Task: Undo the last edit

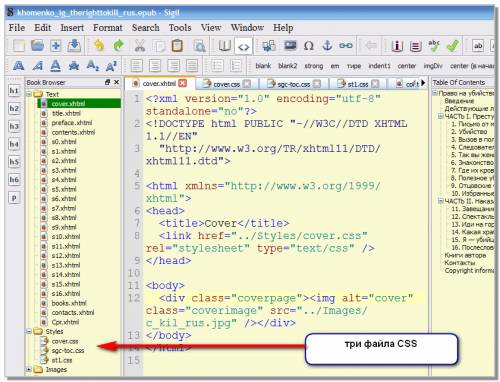Action: click(x=99, y=46)
